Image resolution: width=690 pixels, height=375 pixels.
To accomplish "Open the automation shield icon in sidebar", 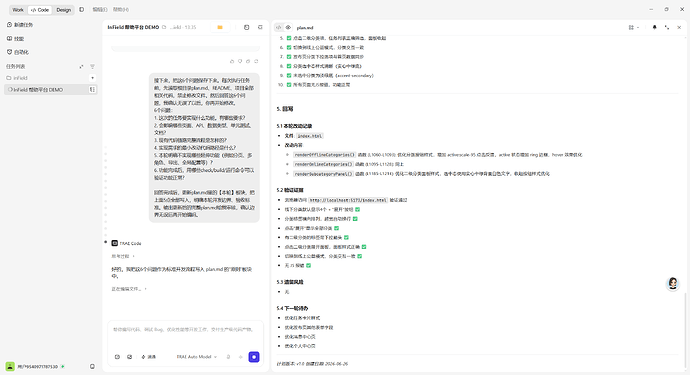I will (9, 52).
